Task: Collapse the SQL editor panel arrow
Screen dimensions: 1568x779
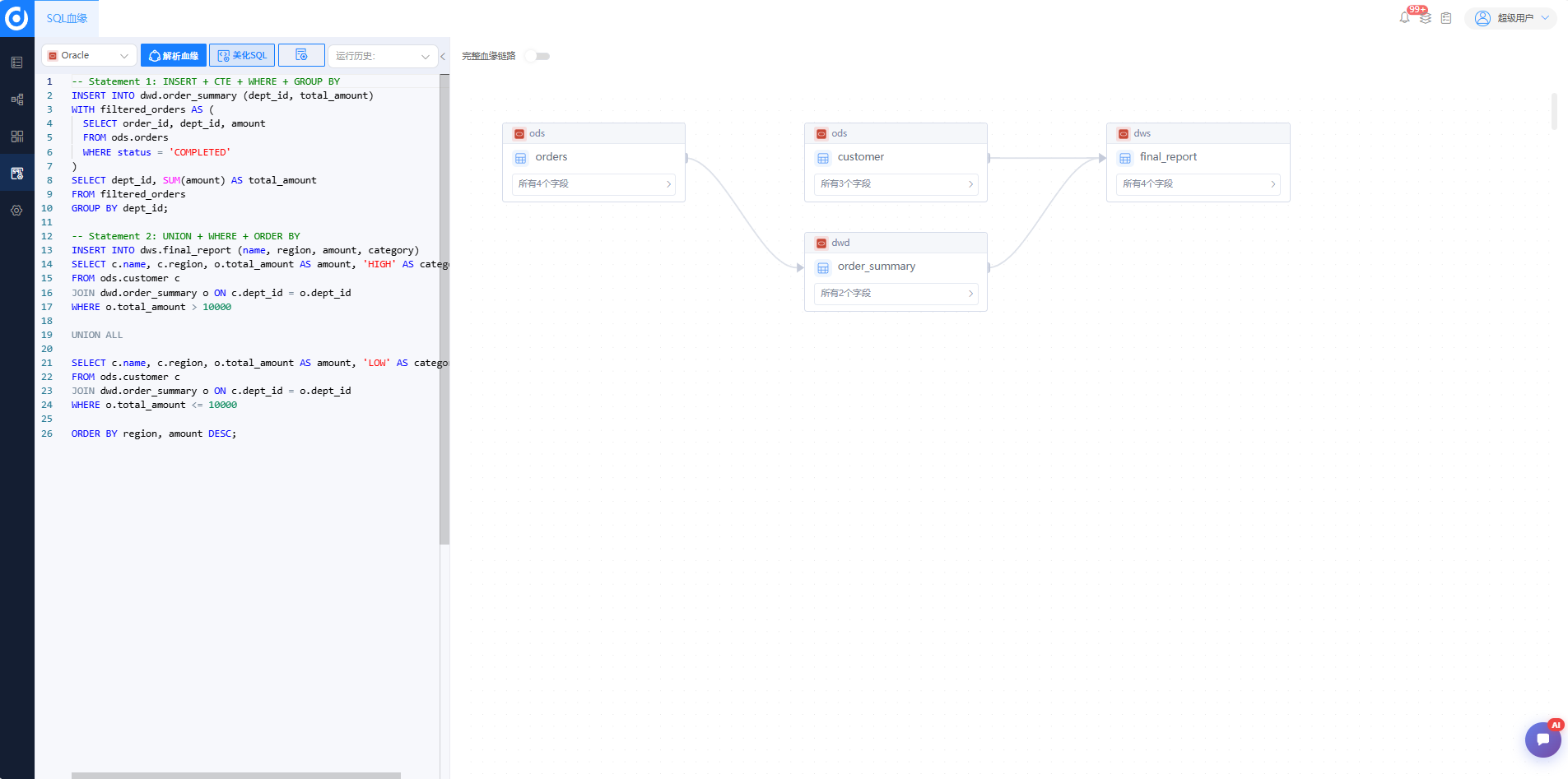Action: click(x=443, y=56)
